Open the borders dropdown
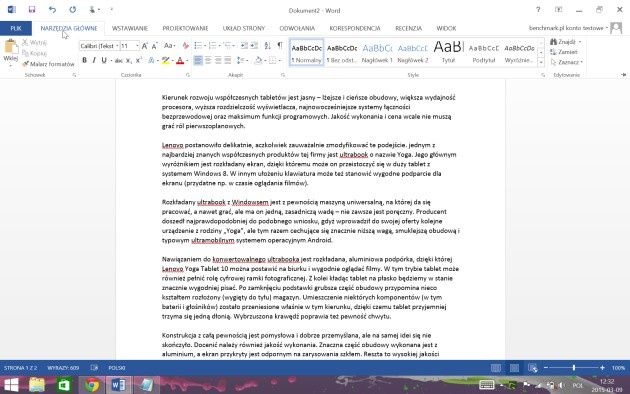Viewport: 630px width, 394px height. pyautogui.click(x=280, y=61)
